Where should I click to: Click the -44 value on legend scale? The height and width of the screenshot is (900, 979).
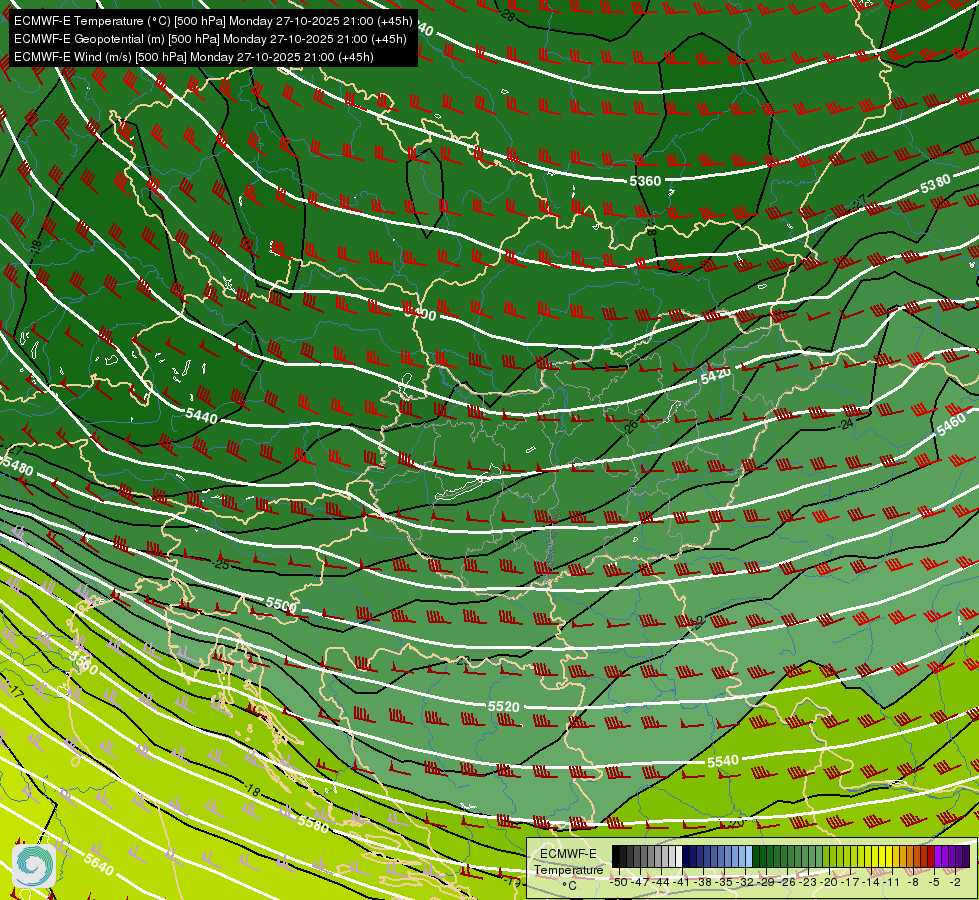click(662, 882)
